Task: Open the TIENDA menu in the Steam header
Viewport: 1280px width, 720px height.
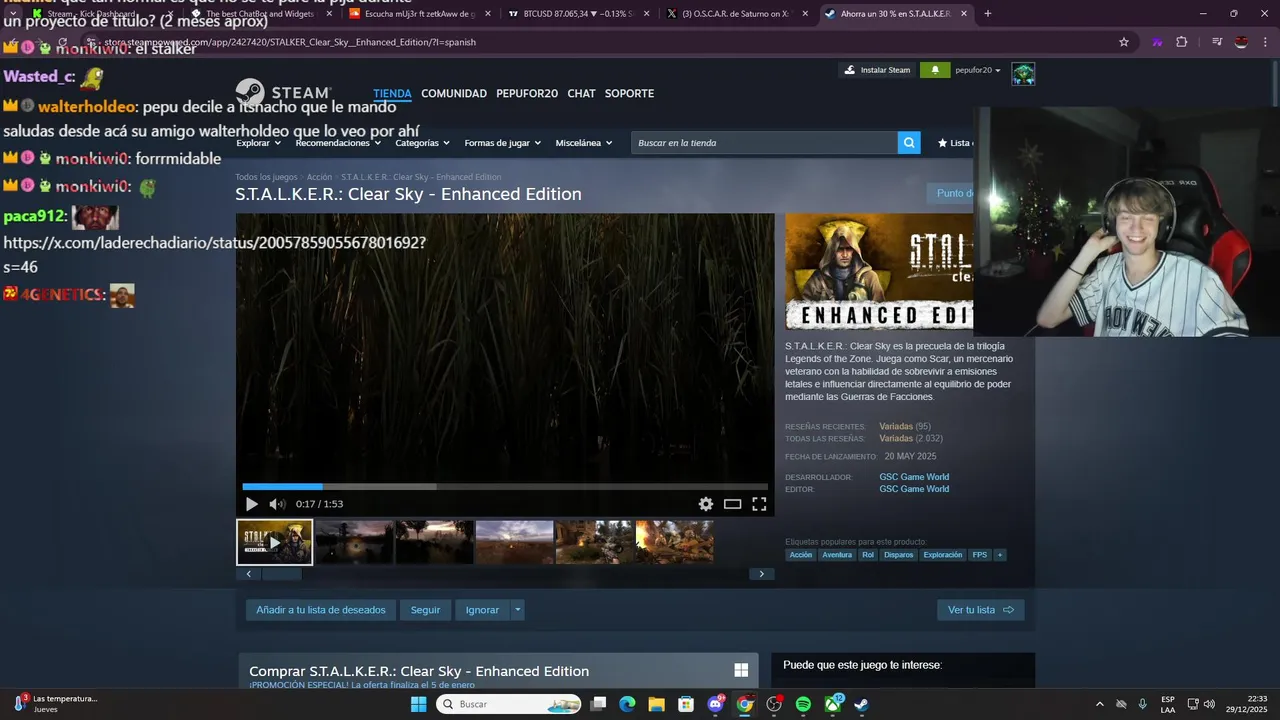Action: tap(392, 93)
